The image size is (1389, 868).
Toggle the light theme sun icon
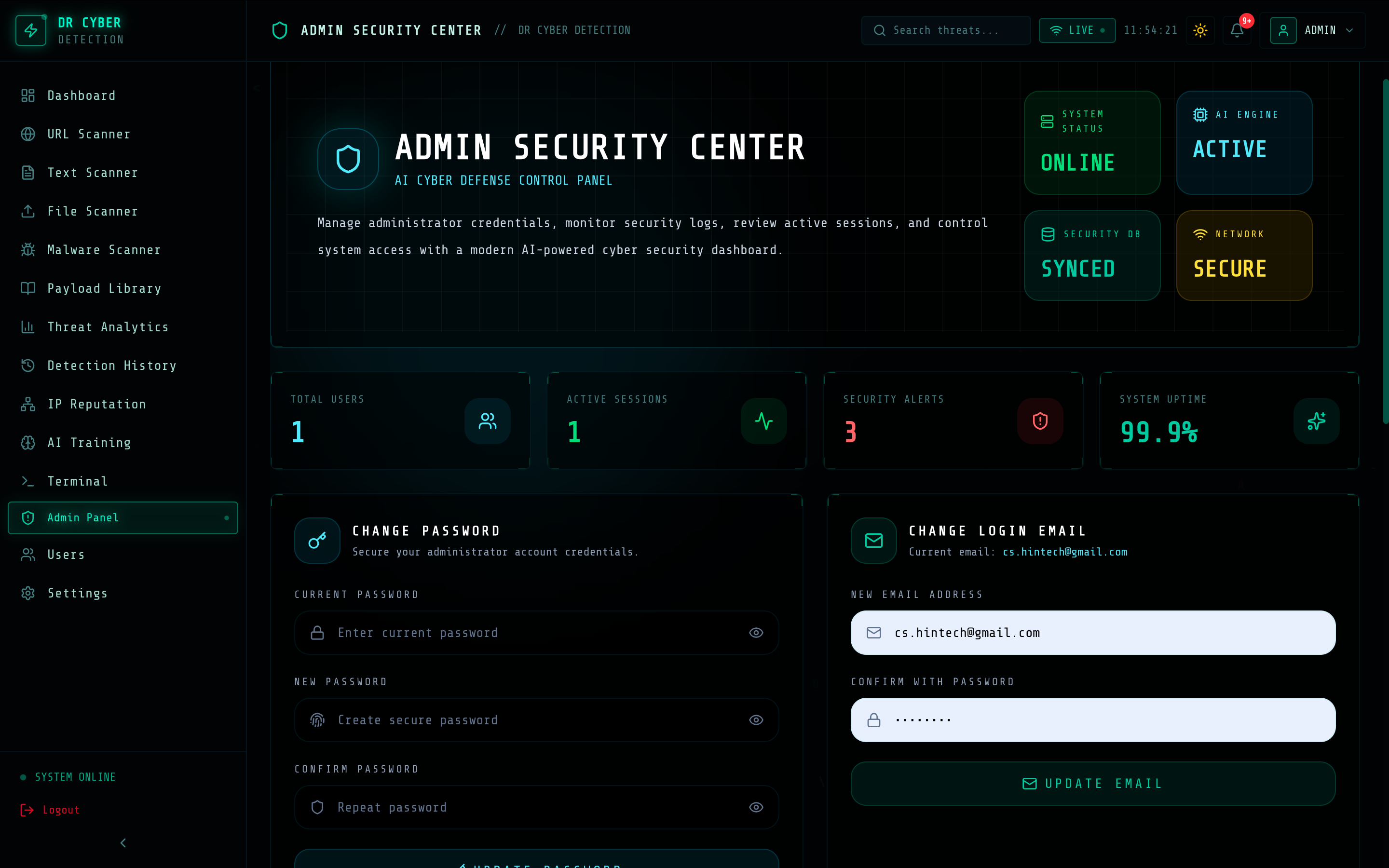pos(1200,30)
